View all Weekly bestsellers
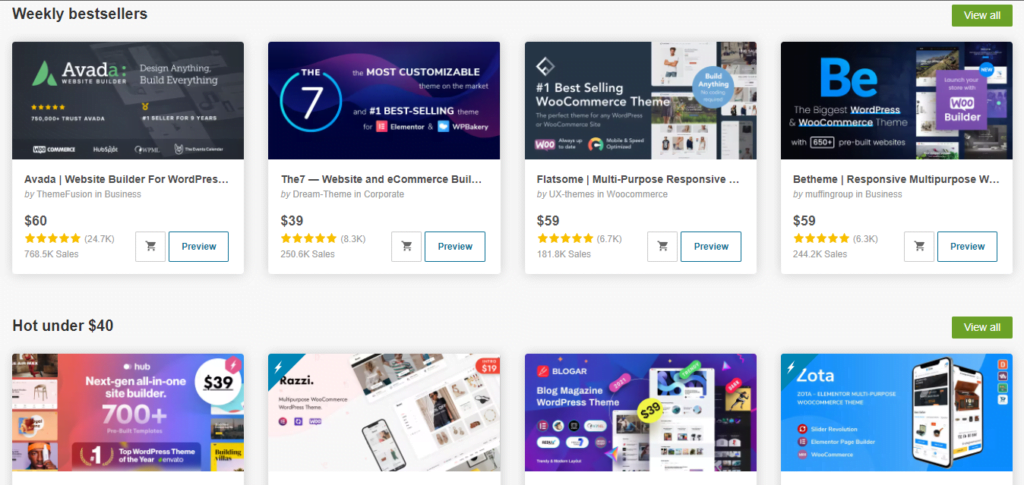The height and width of the screenshot is (485, 1024). coord(982,16)
